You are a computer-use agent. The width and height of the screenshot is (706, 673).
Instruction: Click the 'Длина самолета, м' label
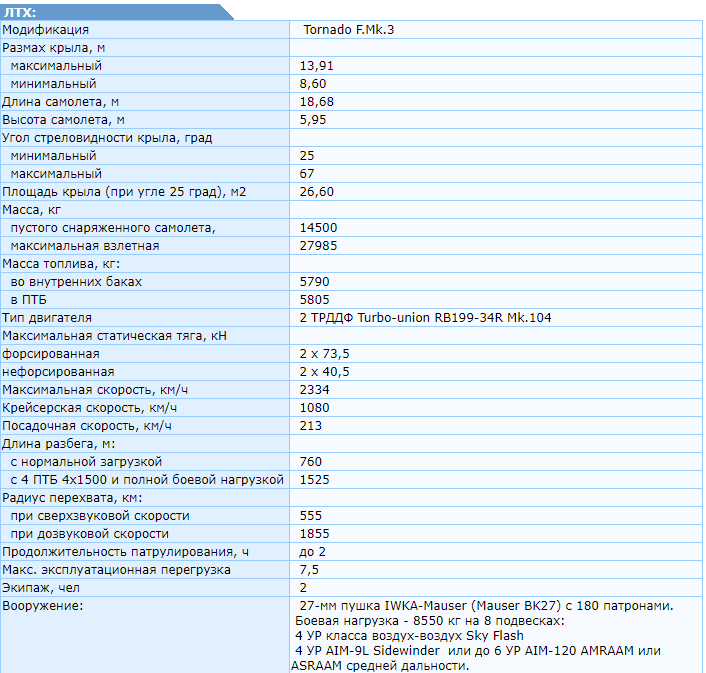[60, 102]
